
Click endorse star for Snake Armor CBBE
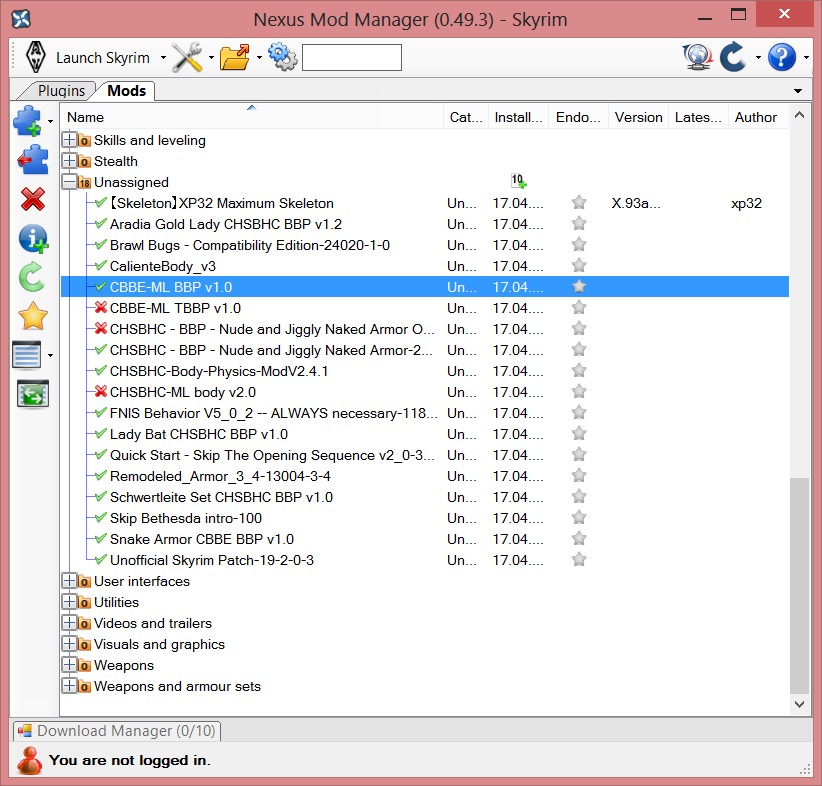579,539
